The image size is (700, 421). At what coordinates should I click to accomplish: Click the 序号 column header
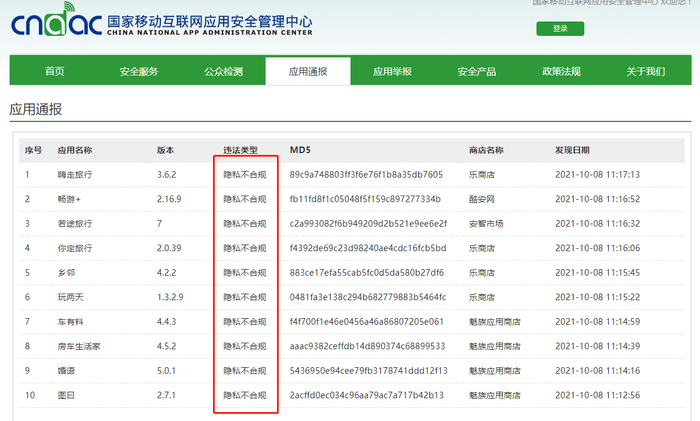pos(33,150)
